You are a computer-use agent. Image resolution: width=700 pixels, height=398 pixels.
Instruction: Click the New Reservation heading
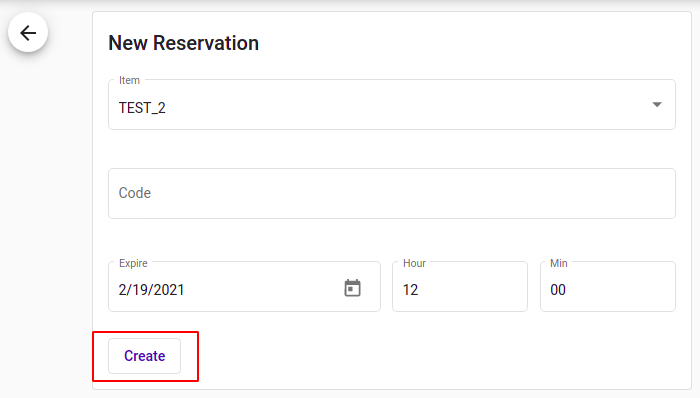click(183, 43)
